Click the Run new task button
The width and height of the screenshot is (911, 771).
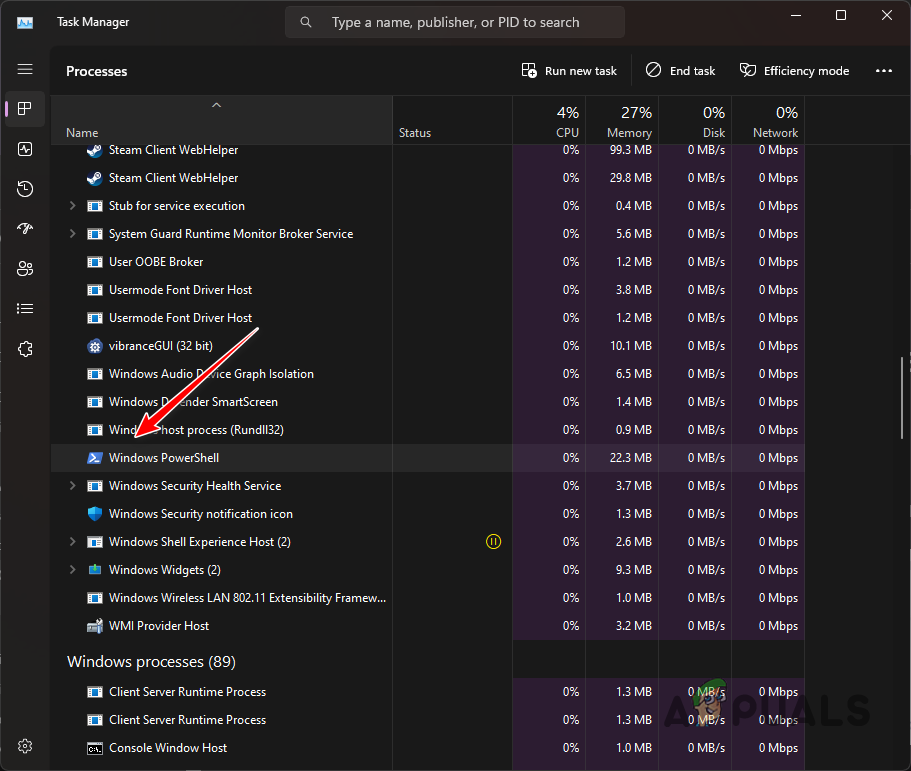pyautogui.click(x=569, y=70)
